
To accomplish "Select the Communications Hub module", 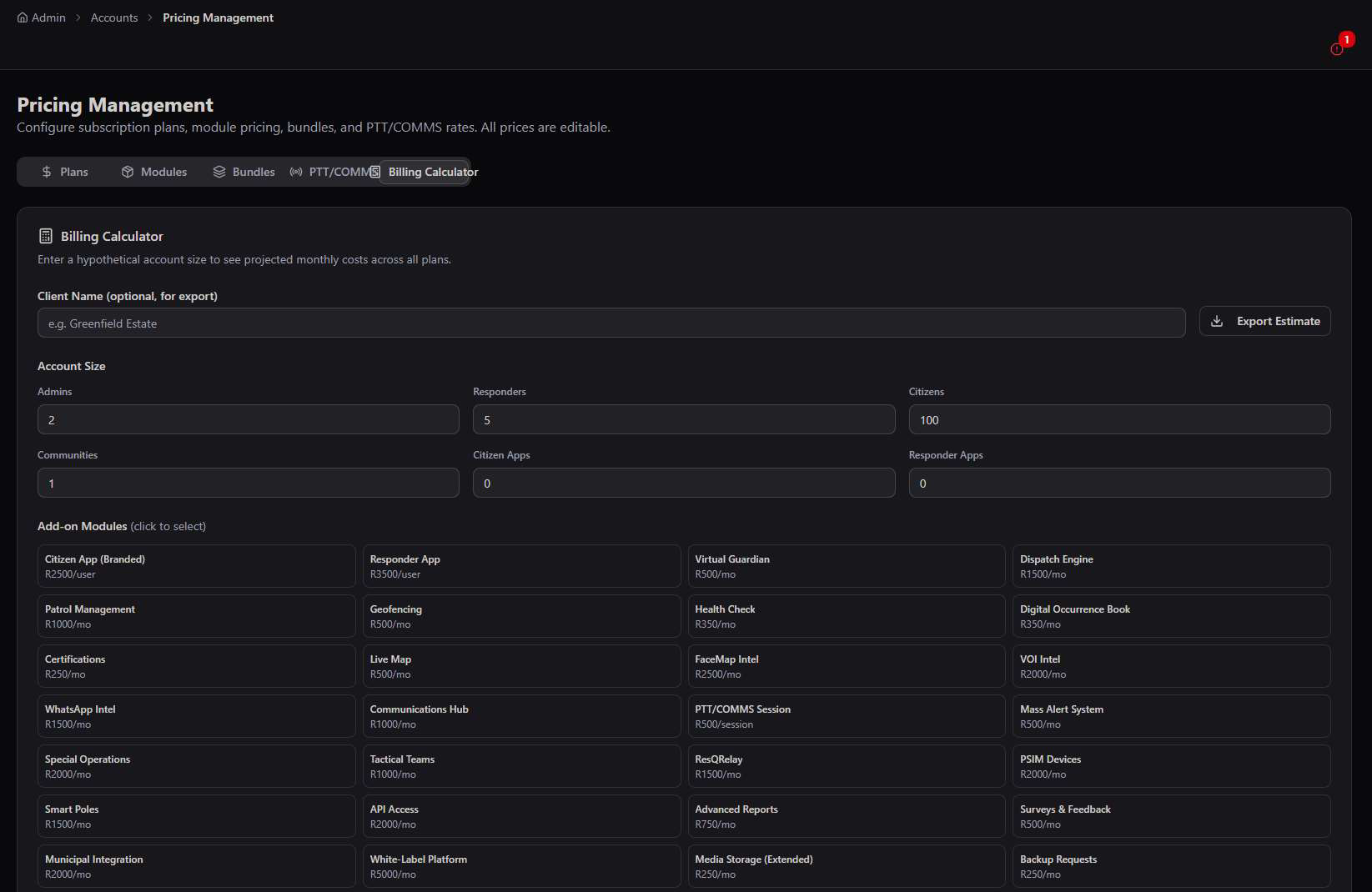I will (x=522, y=716).
